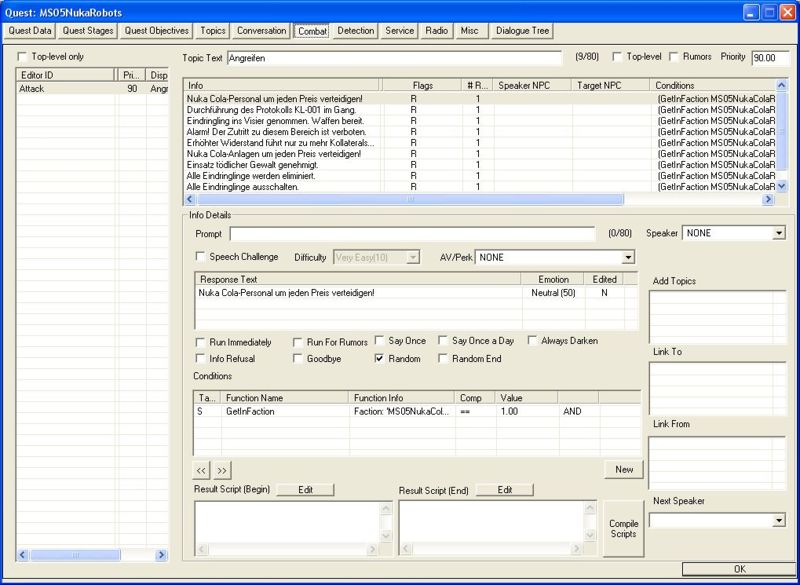
Task: Edit the Result Script (Begin)
Action: tap(305, 490)
